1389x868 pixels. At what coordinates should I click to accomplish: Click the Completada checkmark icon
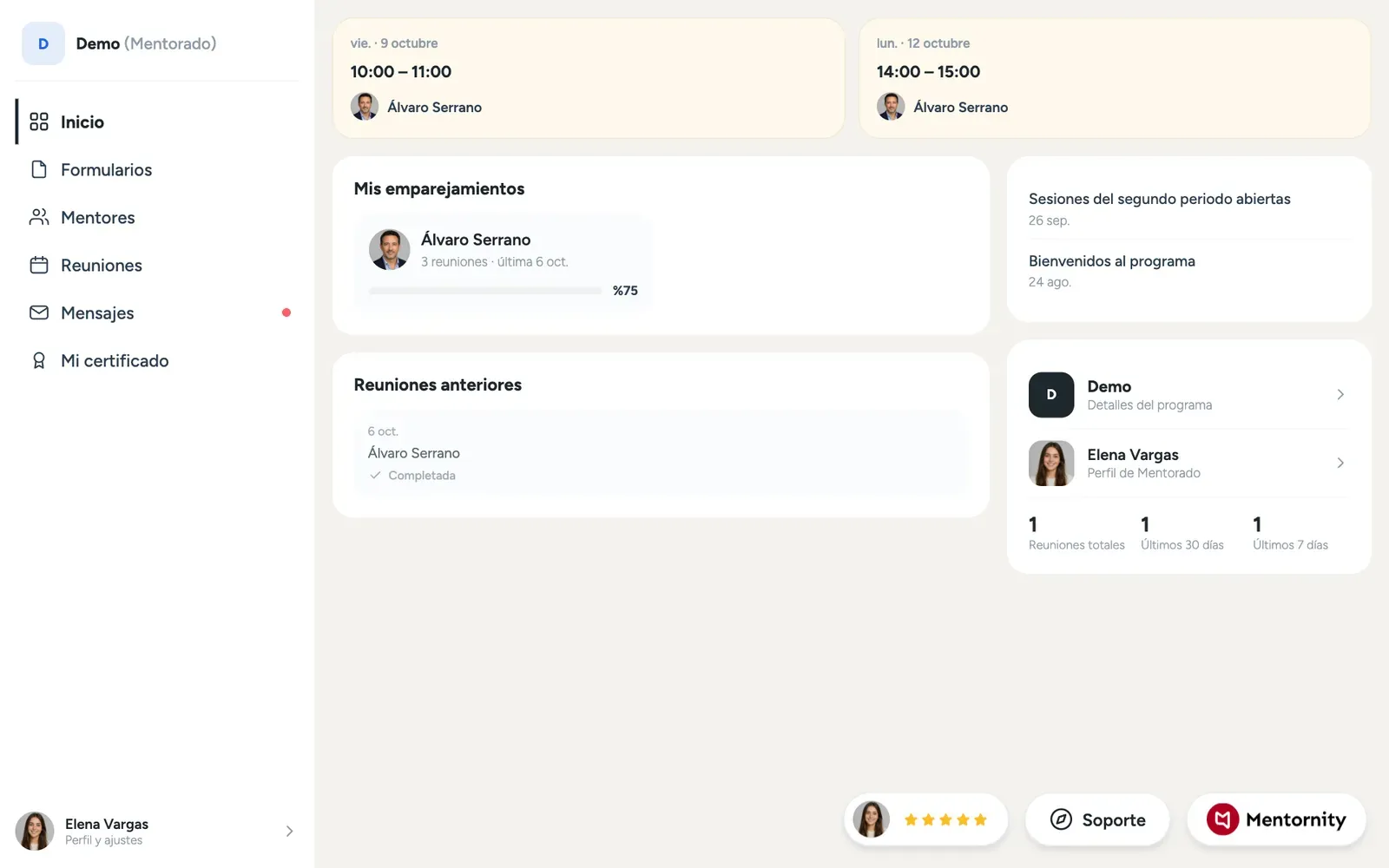375,476
